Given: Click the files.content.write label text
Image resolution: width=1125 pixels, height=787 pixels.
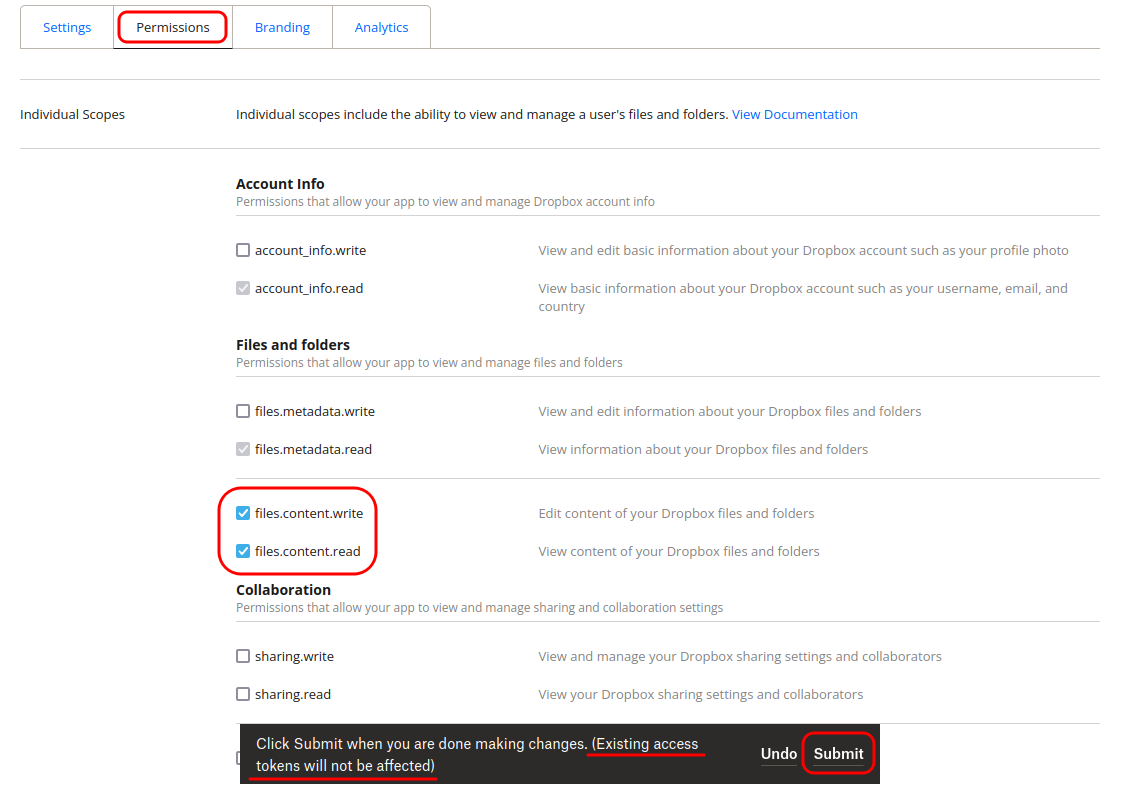Looking at the screenshot, I should 309,513.
